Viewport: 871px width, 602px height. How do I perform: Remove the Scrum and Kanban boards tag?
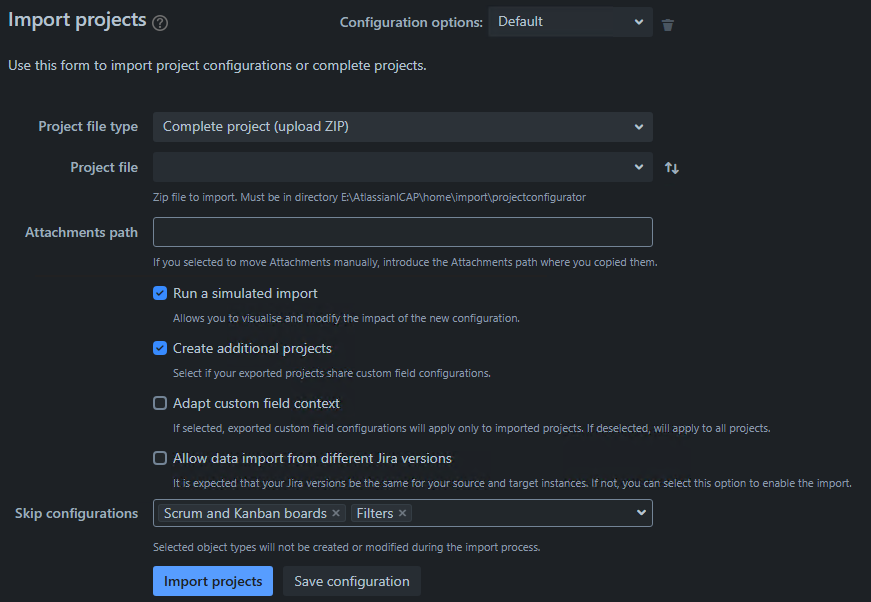(336, 513)
